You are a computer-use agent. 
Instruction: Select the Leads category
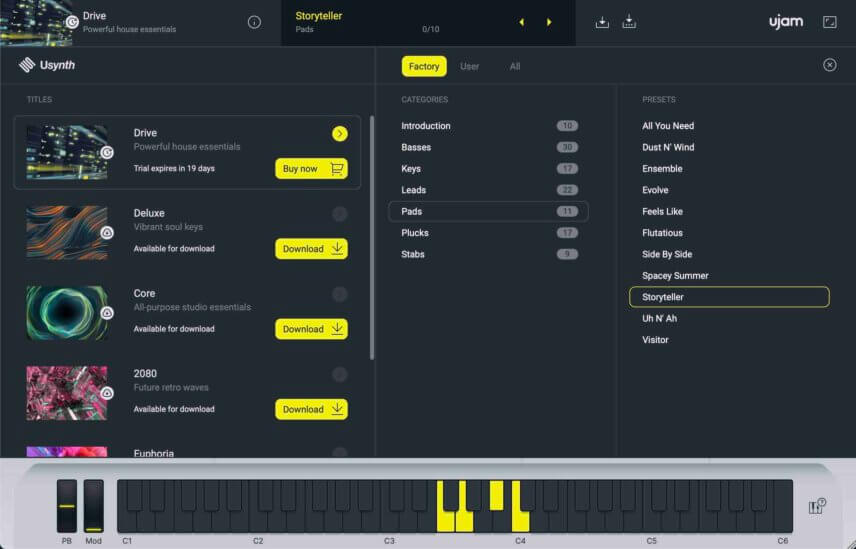point(489,190)
